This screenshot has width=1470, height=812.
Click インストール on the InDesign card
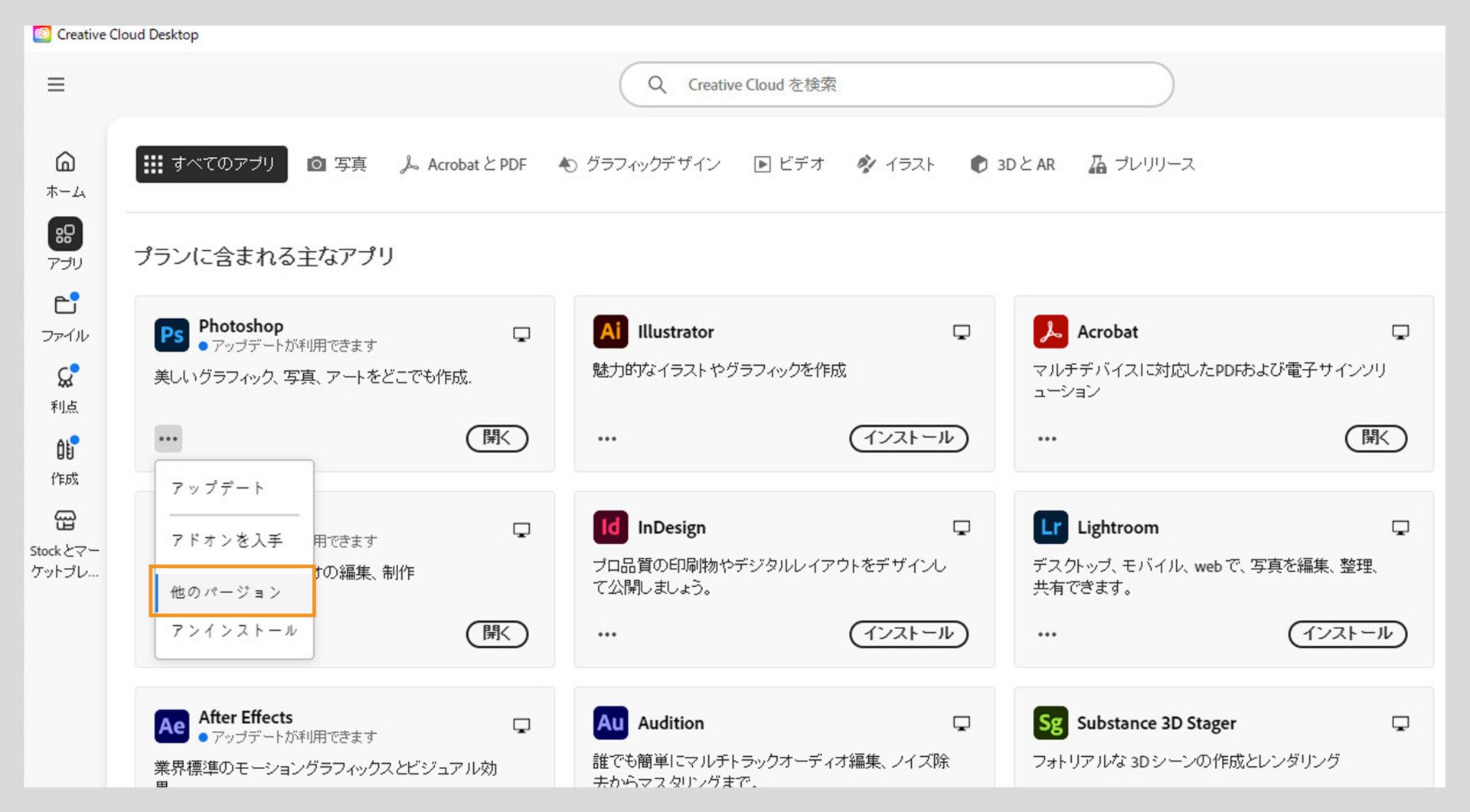pos(909,634)
